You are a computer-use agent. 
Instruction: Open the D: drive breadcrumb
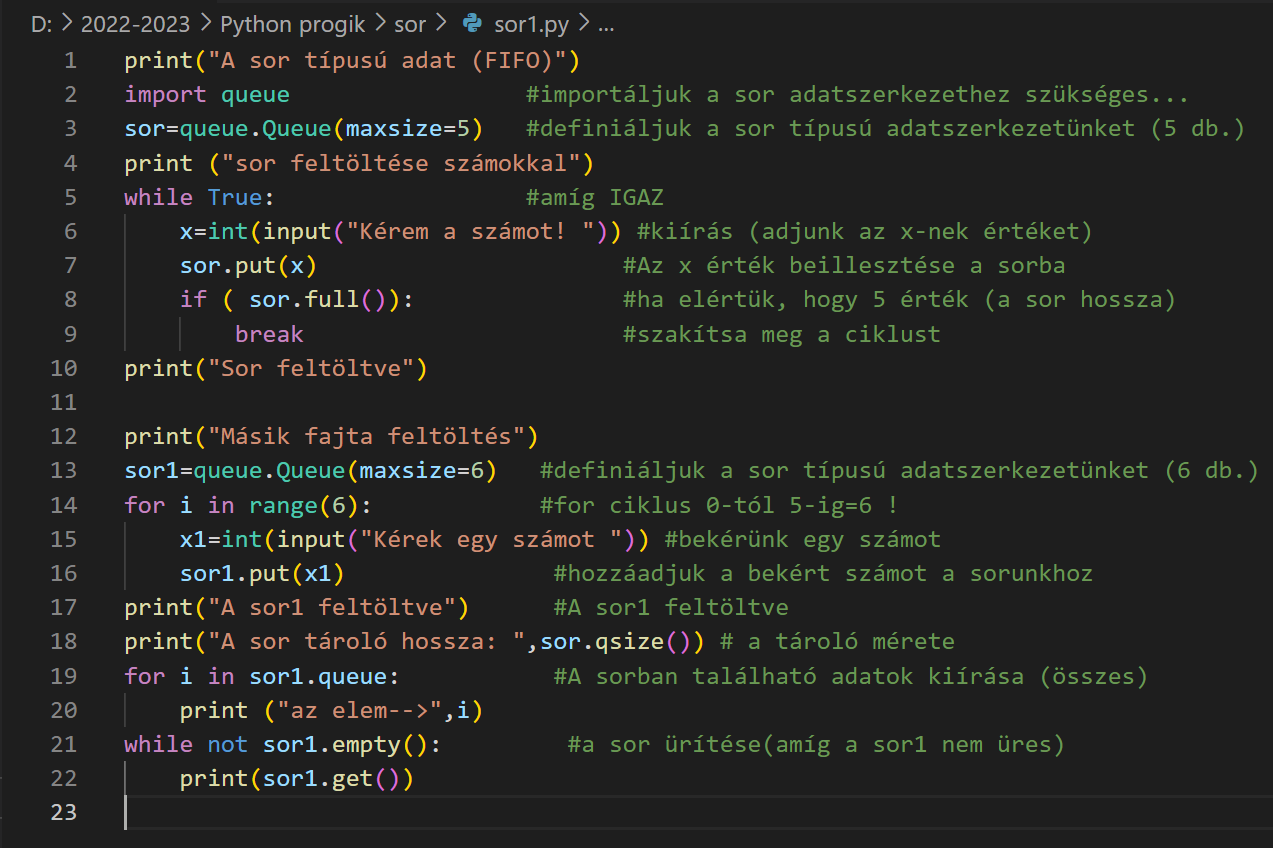pyautogui.click(x=41, y=25)
